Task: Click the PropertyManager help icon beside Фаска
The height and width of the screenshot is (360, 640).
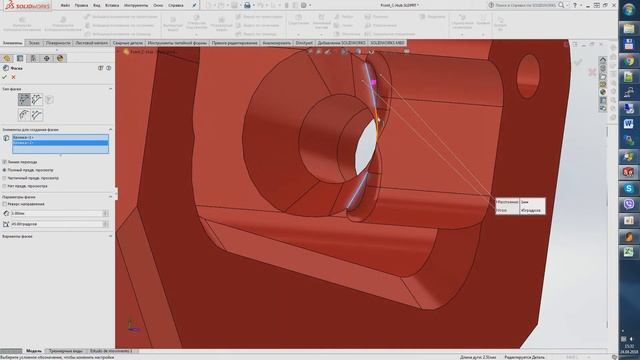Action: tap(109, 68)
